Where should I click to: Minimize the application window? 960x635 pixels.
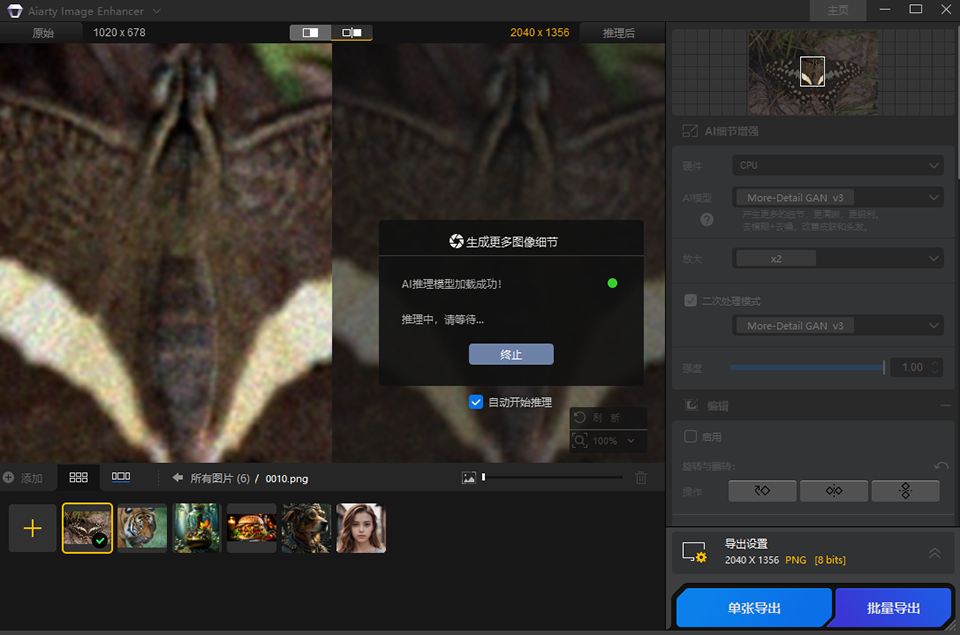click(885, 10)
